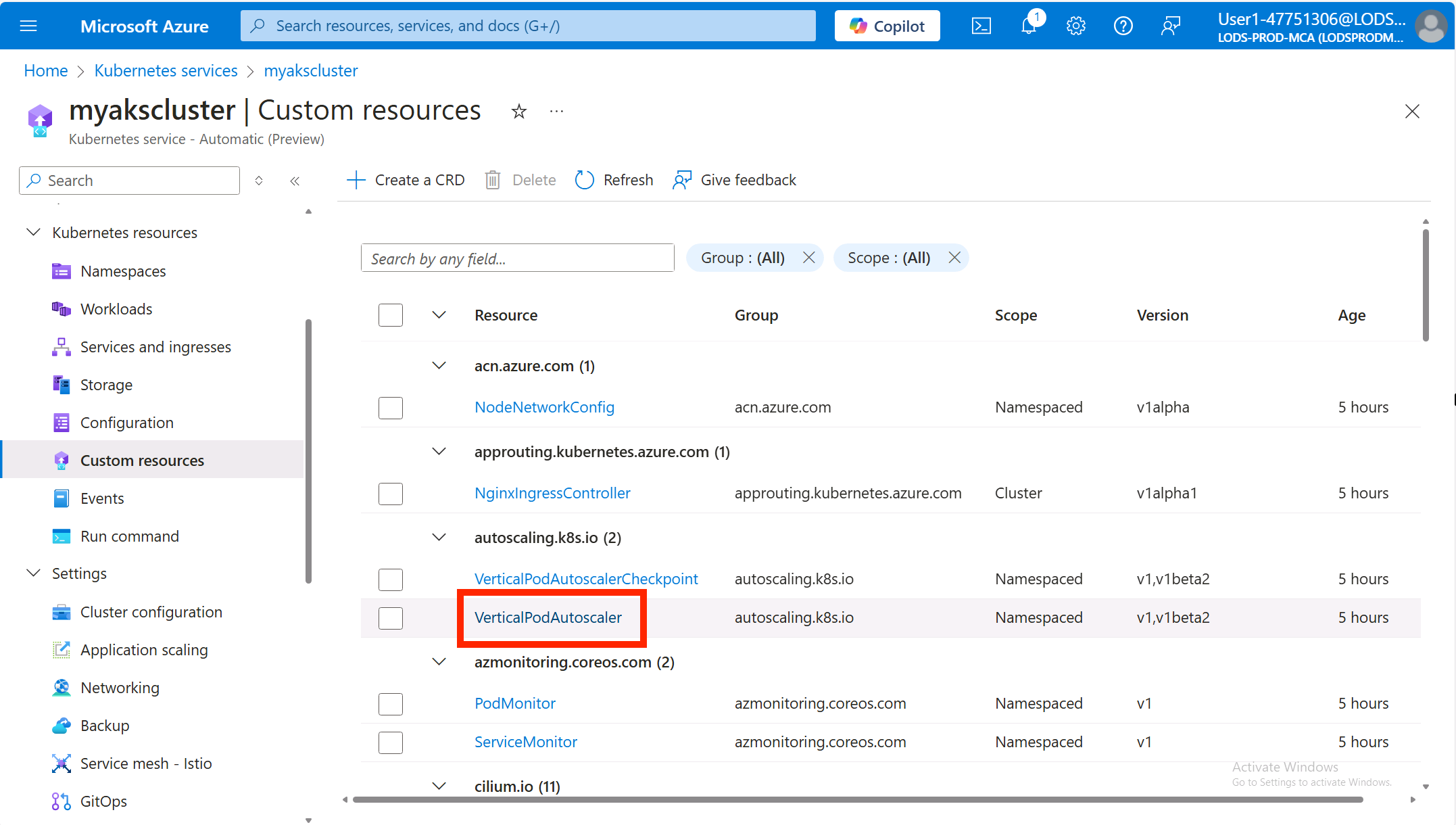This screenshot has width=1456, height=825.
Task: Favorite myakscluster with the star icon
Action: (x=518, y=111)
